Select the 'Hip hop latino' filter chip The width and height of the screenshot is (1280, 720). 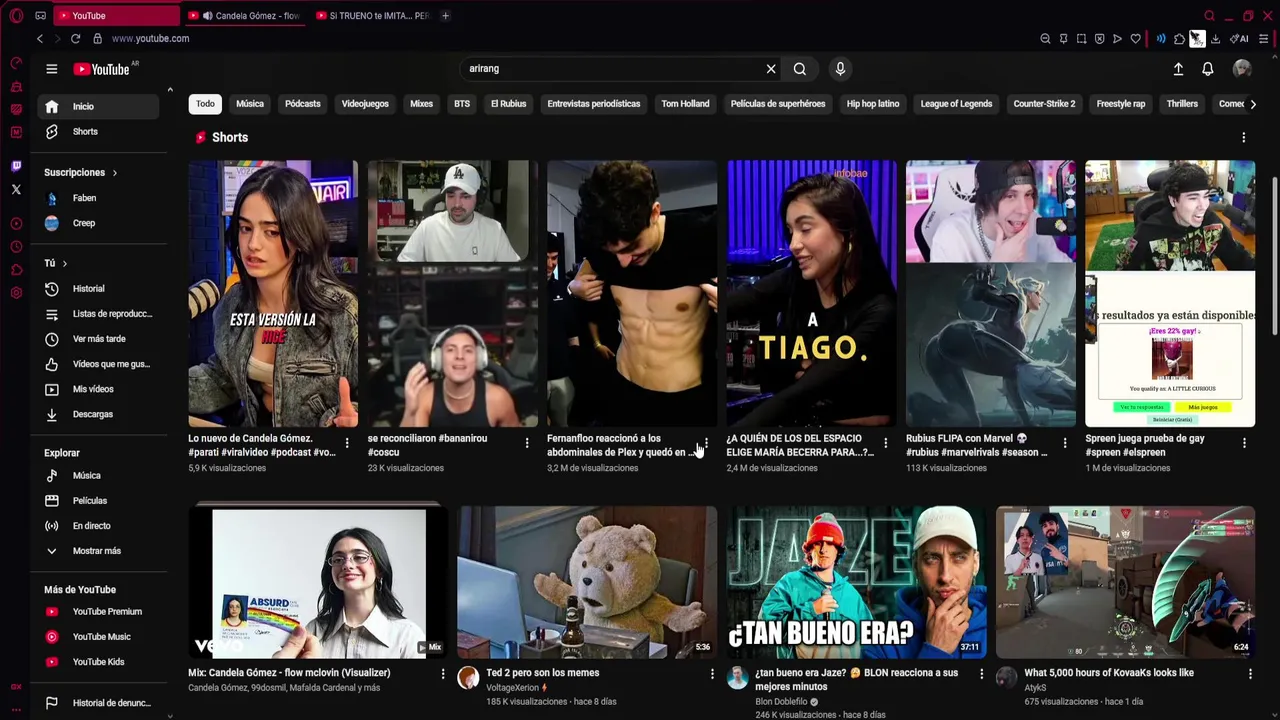click(x=873, y=104)
